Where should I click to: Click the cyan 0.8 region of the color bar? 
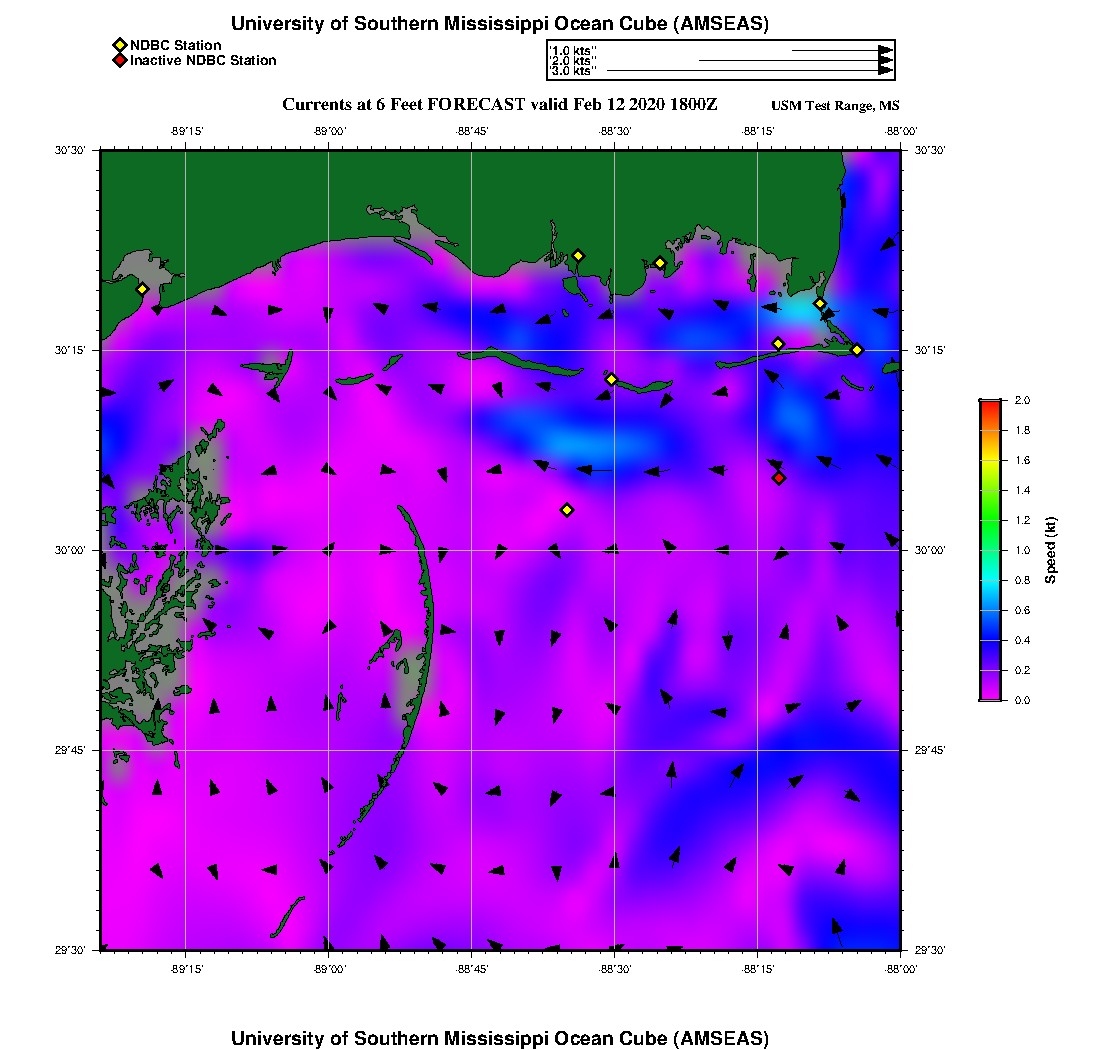[989, 580]
